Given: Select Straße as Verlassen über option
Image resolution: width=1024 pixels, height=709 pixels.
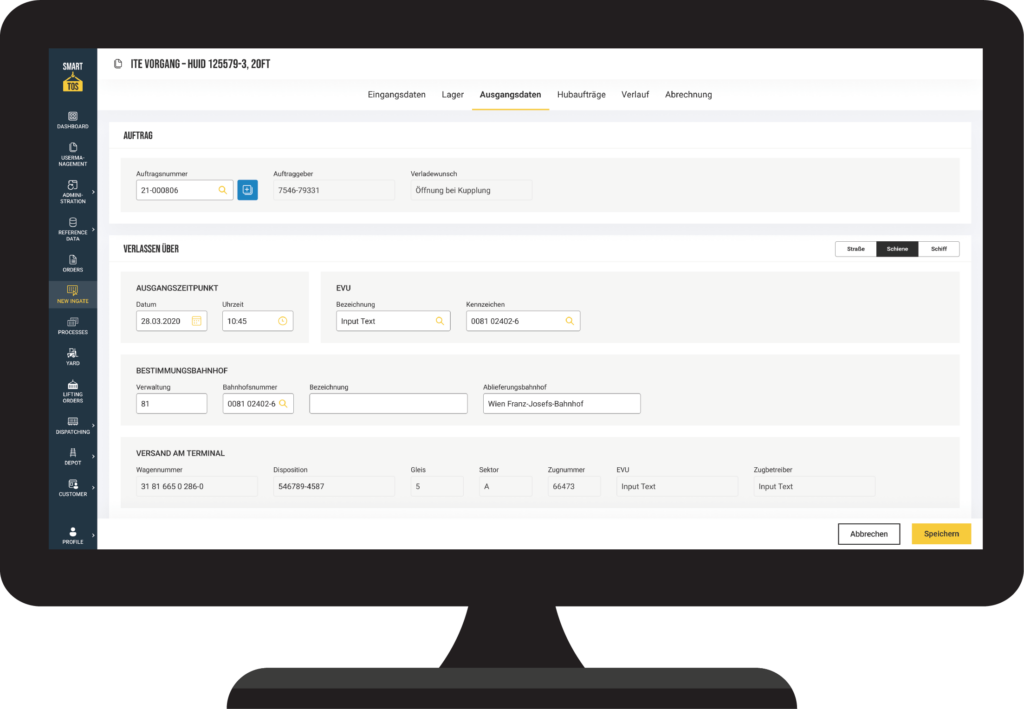Looking at the screenshot, I should pyautogui.click(x=854, y=248).
